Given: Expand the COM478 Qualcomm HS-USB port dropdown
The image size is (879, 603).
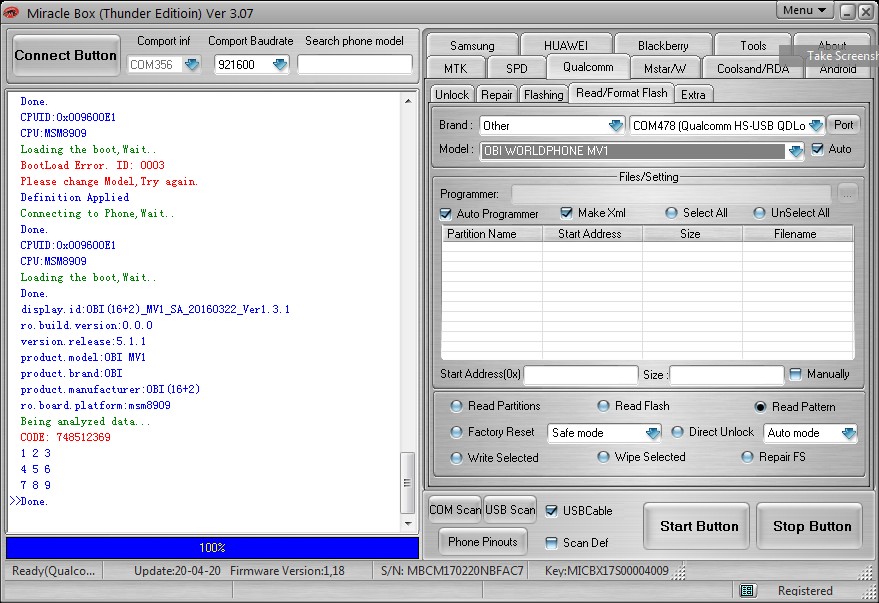Looking at the screenshot, I should click(x=816, y=125).
